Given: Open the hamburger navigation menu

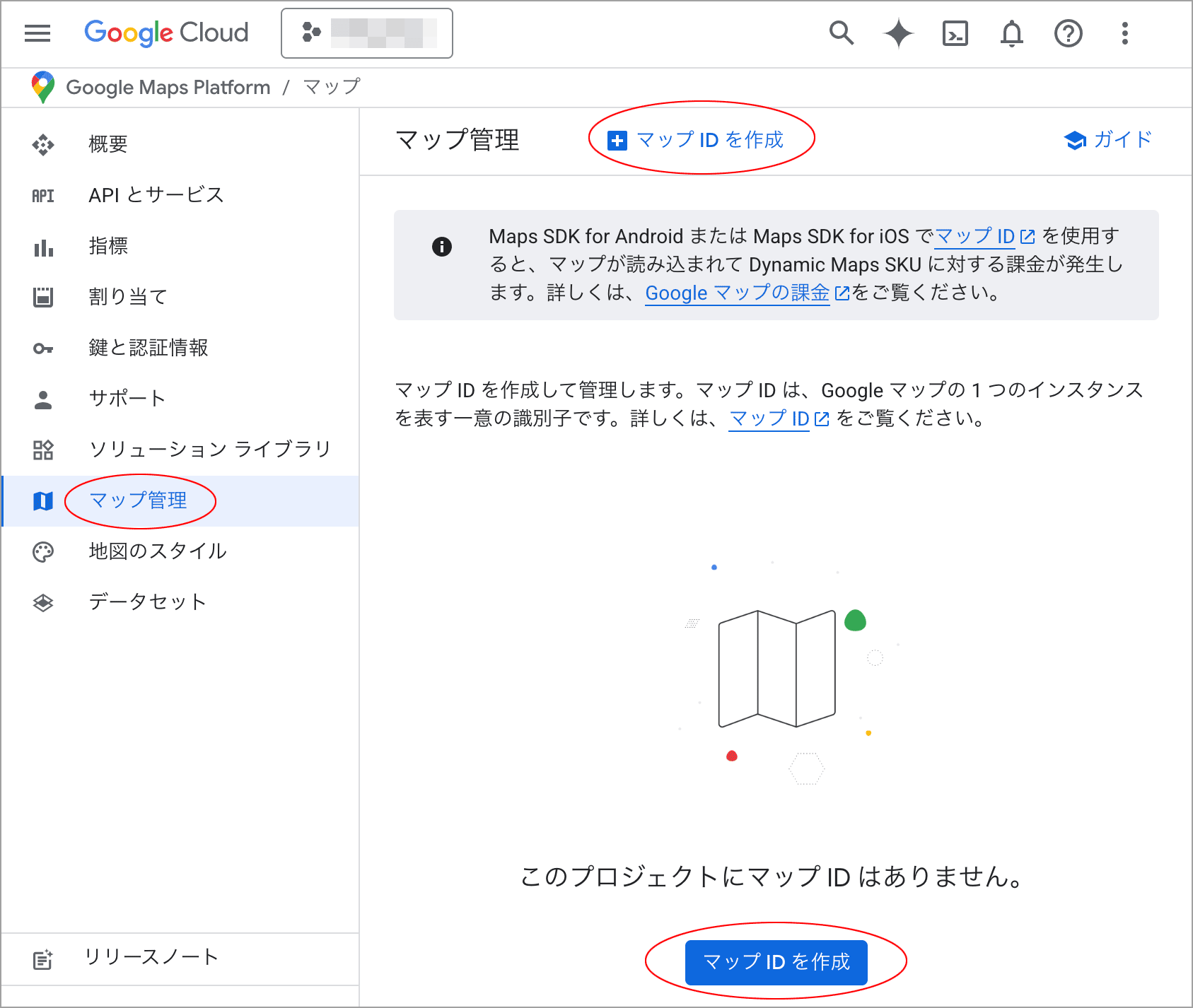Looking at the screenshot, I should point(37,33).
